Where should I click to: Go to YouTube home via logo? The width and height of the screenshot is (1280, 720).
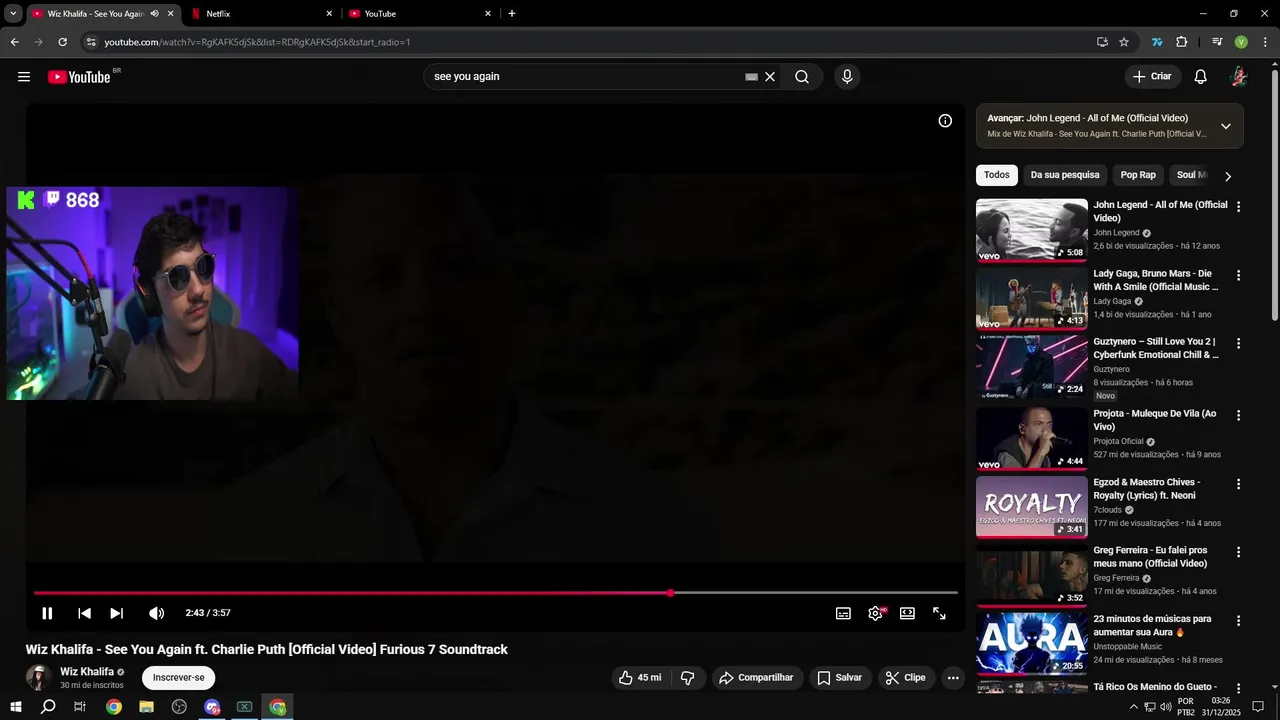pyautogui.click(x=79, y=77)
